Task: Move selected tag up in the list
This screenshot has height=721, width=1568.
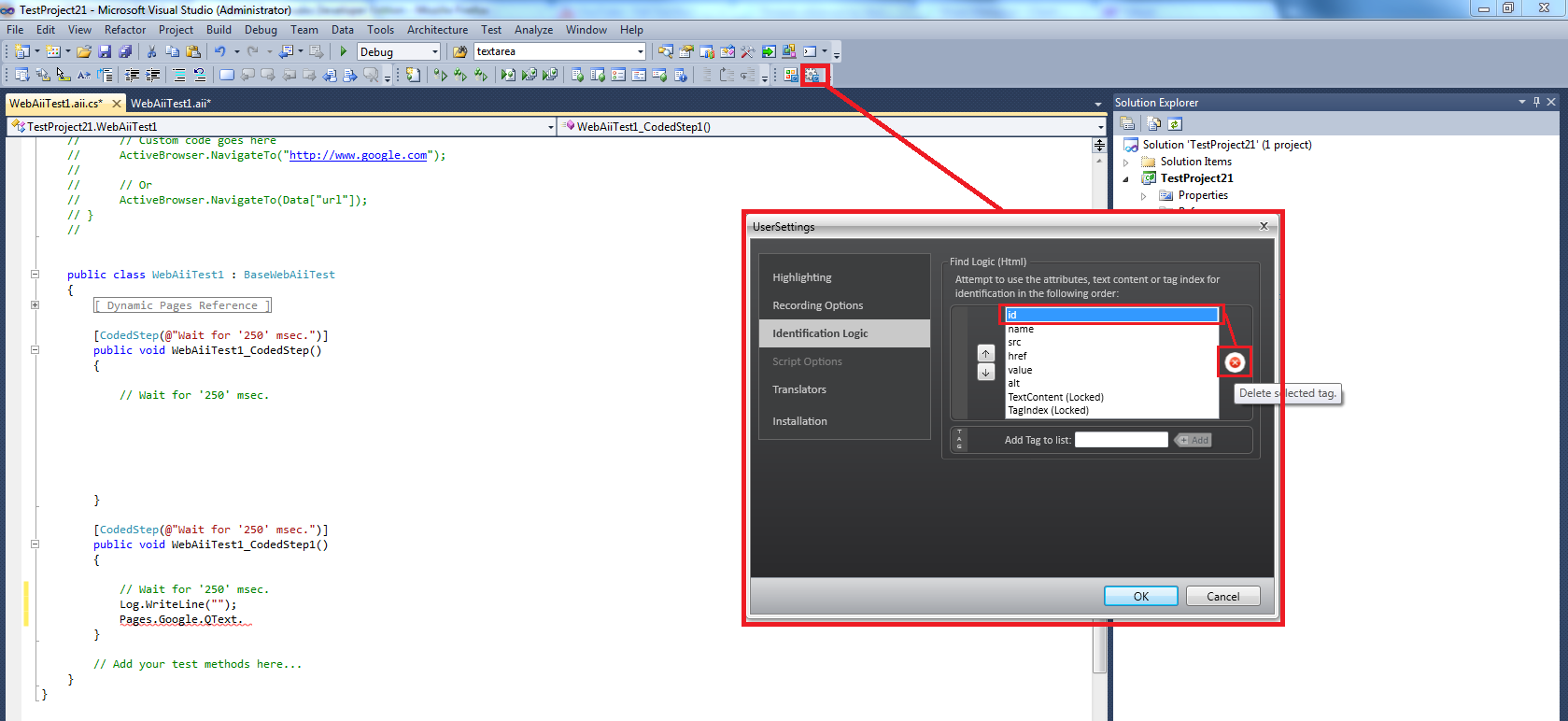Action: [985, 354]
